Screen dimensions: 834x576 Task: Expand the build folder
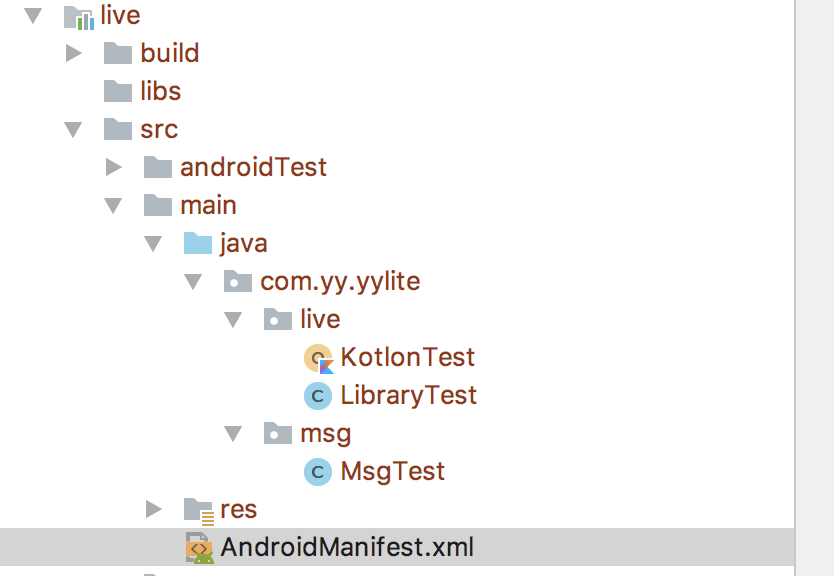coord(73,53)
